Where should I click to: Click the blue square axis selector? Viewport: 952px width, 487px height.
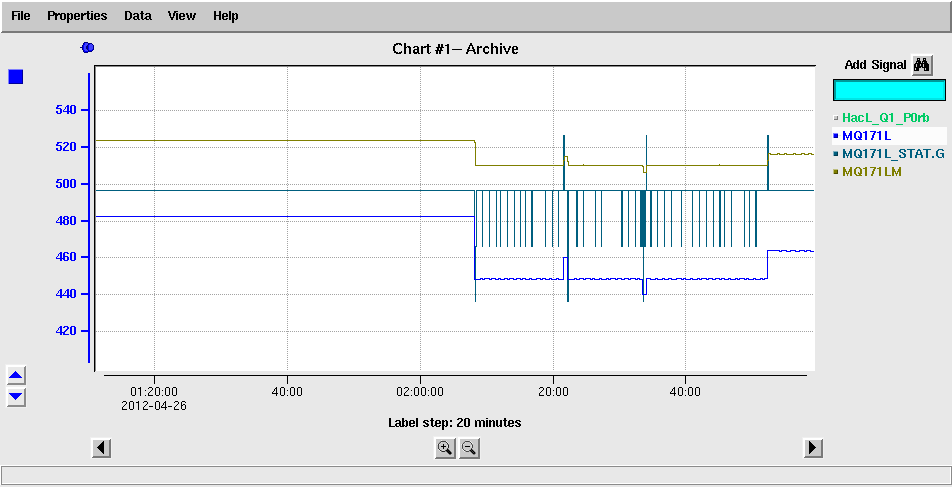pos(16,77)
